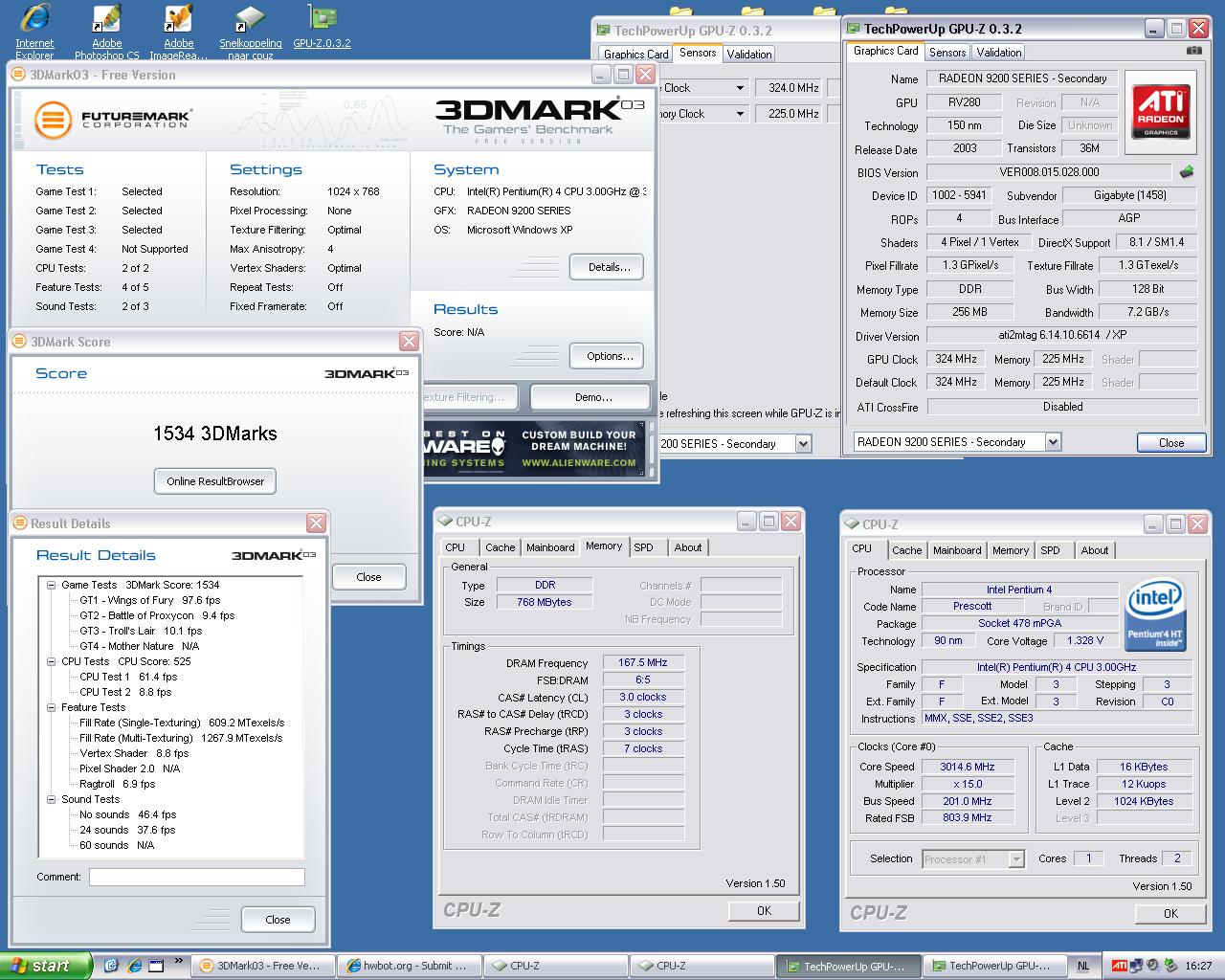Collapse the Feature Tests tree node
The image size is (1225, 980).
click(x=52, y=707)
